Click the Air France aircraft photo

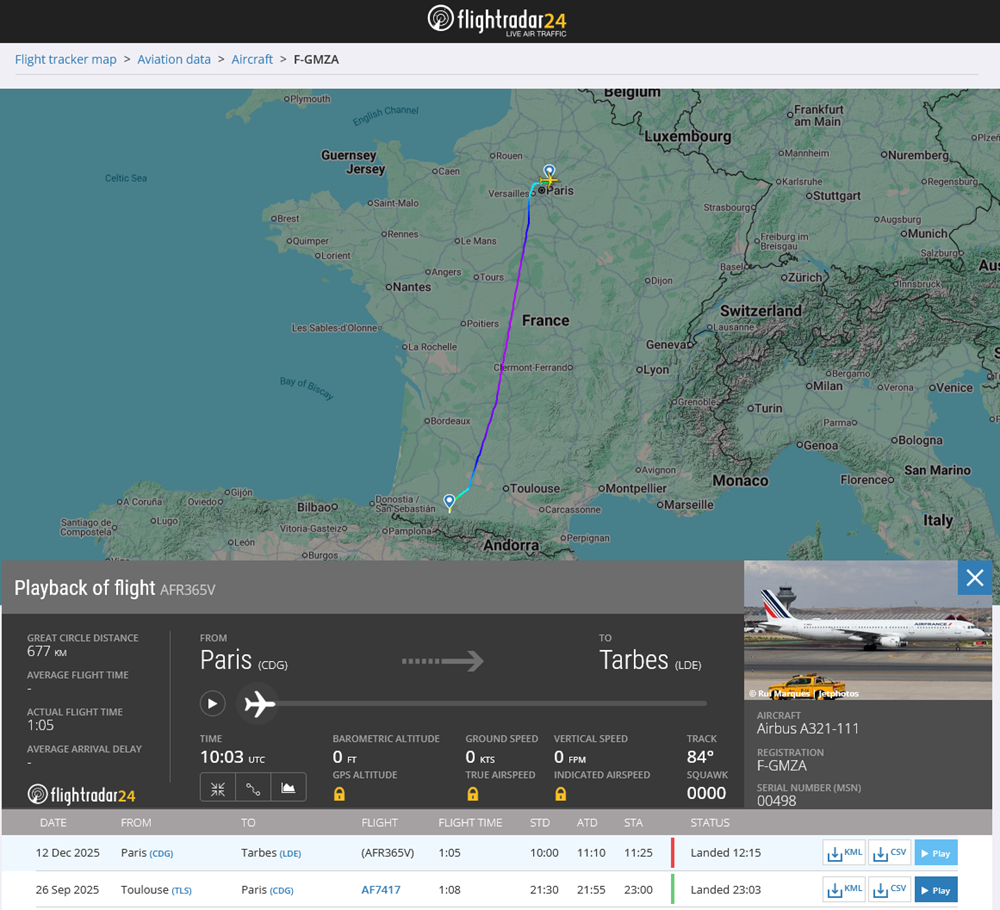870,630
